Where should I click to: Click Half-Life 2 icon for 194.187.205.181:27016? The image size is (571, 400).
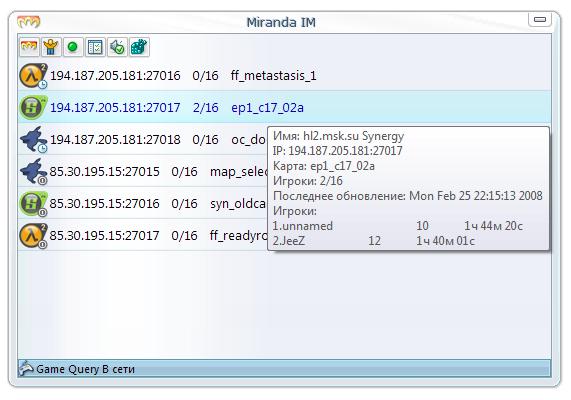(x=33, y=76)
